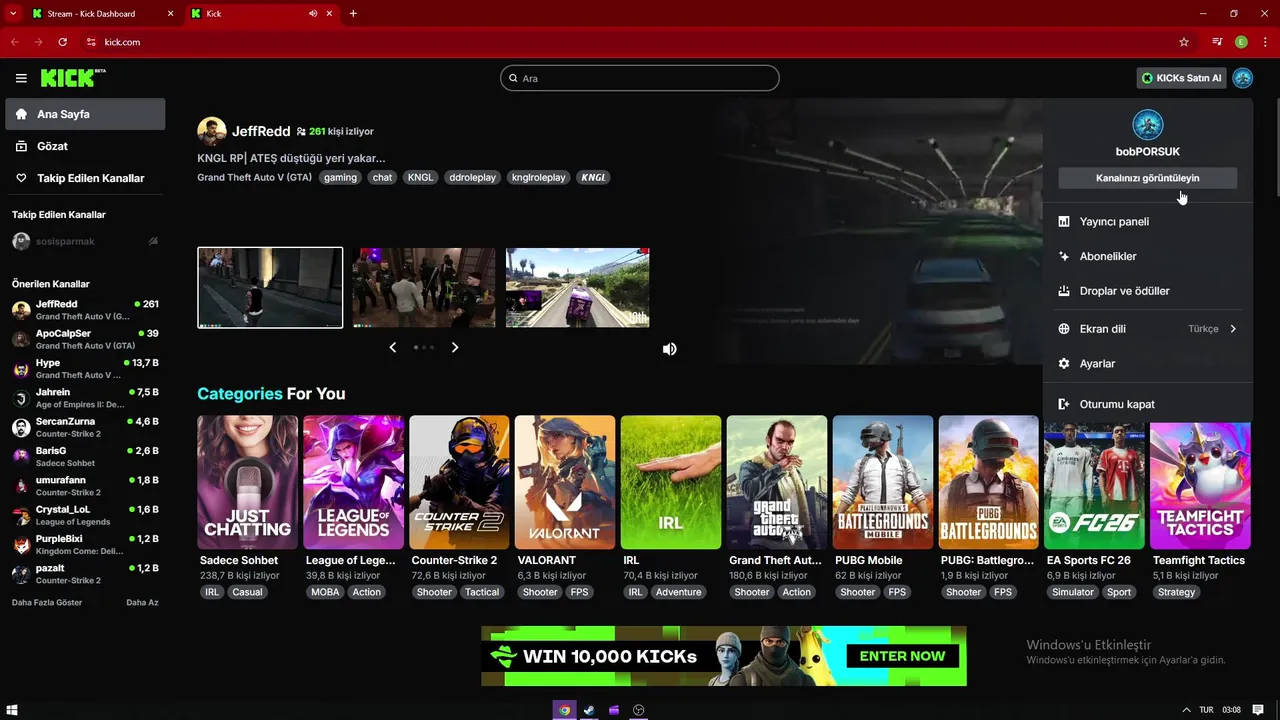Click the gaming tag on featured stream
The height and width of the screenshot is (720, 1280).
340,177
